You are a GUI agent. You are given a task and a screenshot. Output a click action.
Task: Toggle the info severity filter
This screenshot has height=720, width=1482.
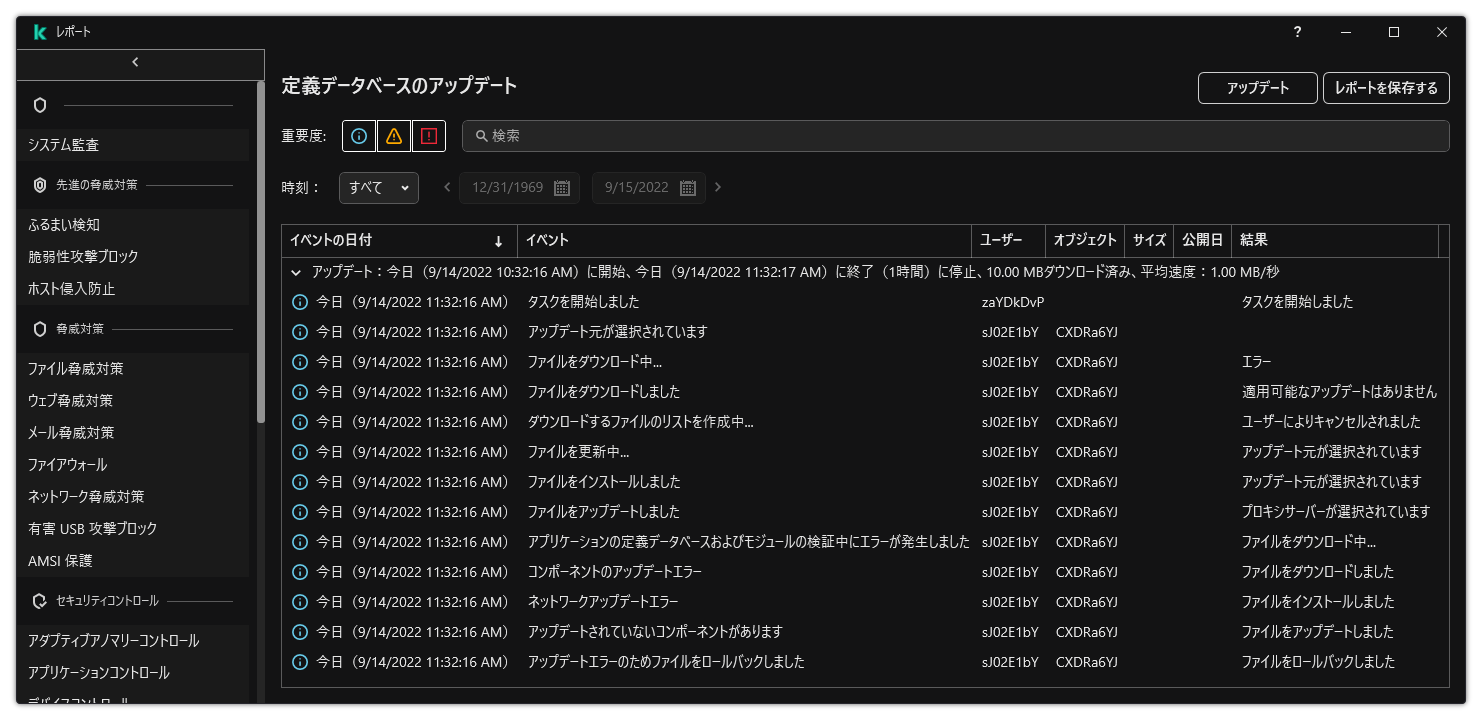(358, 135)
